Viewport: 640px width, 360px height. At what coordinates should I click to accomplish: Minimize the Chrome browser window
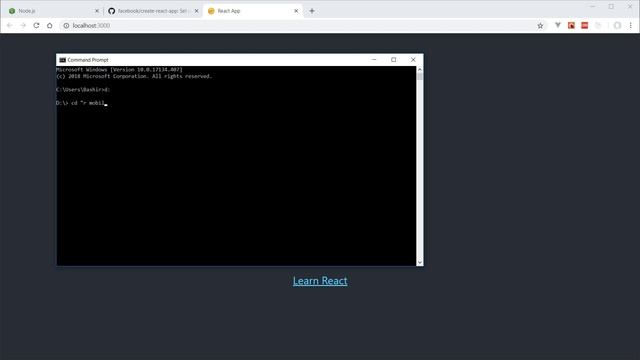point(593,7)
